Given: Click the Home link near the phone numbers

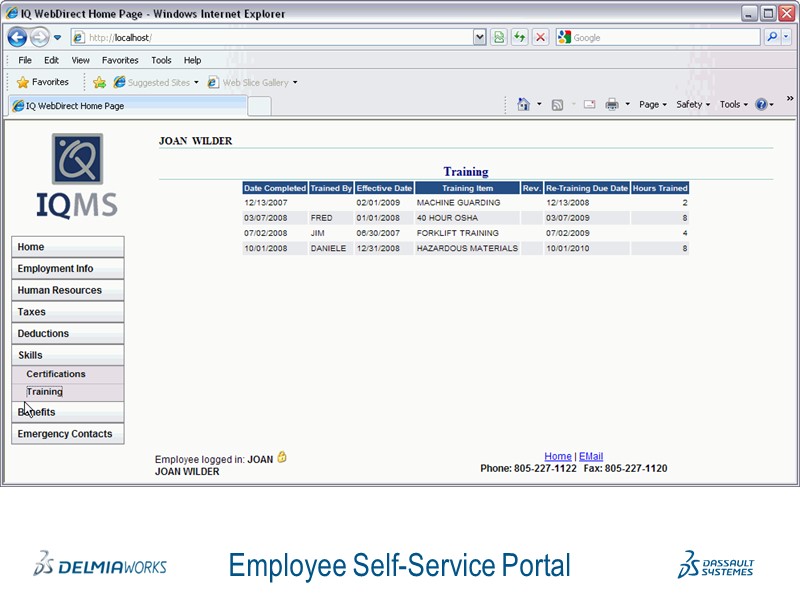Looking at the screenshot, I should [558, 455].
